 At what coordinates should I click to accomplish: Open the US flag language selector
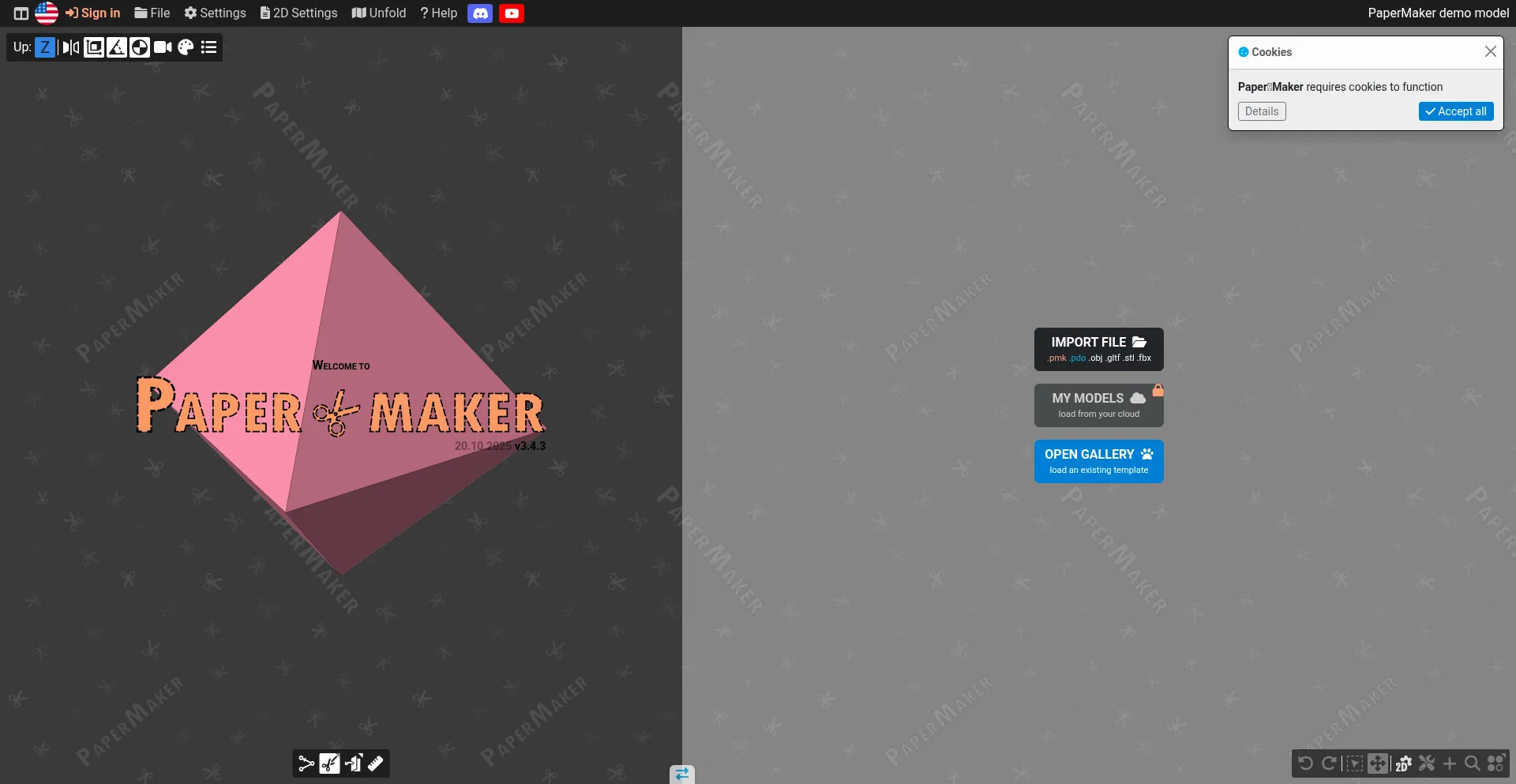(47, 13)
